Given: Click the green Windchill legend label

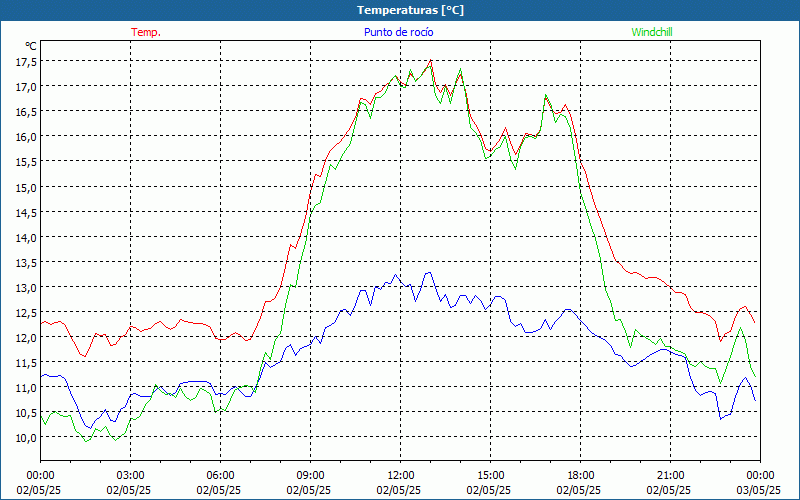Looking at the screenshot, I should [652, 32].
